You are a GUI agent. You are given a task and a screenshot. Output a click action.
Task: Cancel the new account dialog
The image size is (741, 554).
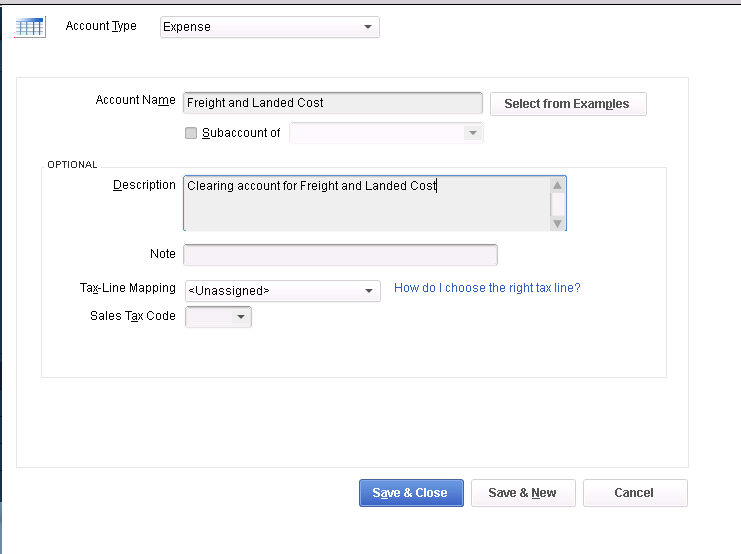[x=634, y=493]
